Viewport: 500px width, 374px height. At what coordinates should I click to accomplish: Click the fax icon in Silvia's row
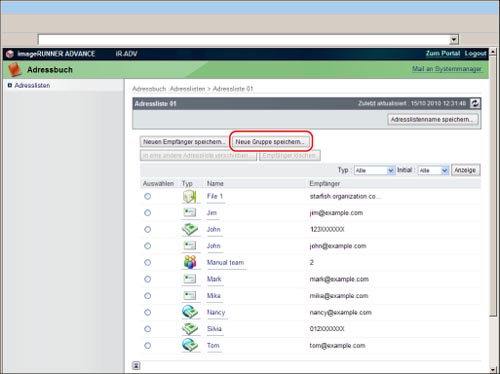click(x=190, y=329)
